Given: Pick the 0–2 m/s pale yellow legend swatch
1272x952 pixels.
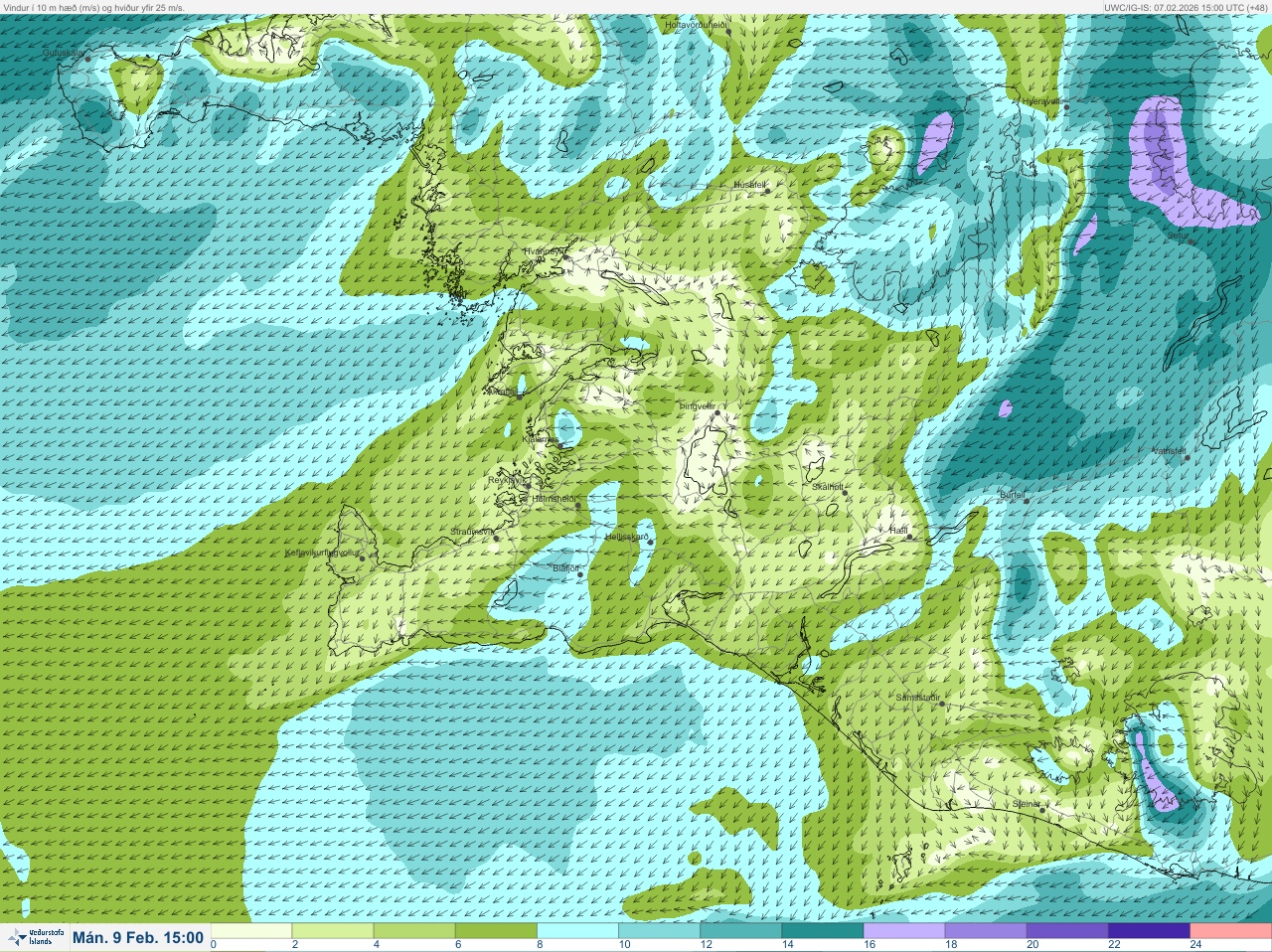Looking at the screenshot, I should [x=252, y=931].
